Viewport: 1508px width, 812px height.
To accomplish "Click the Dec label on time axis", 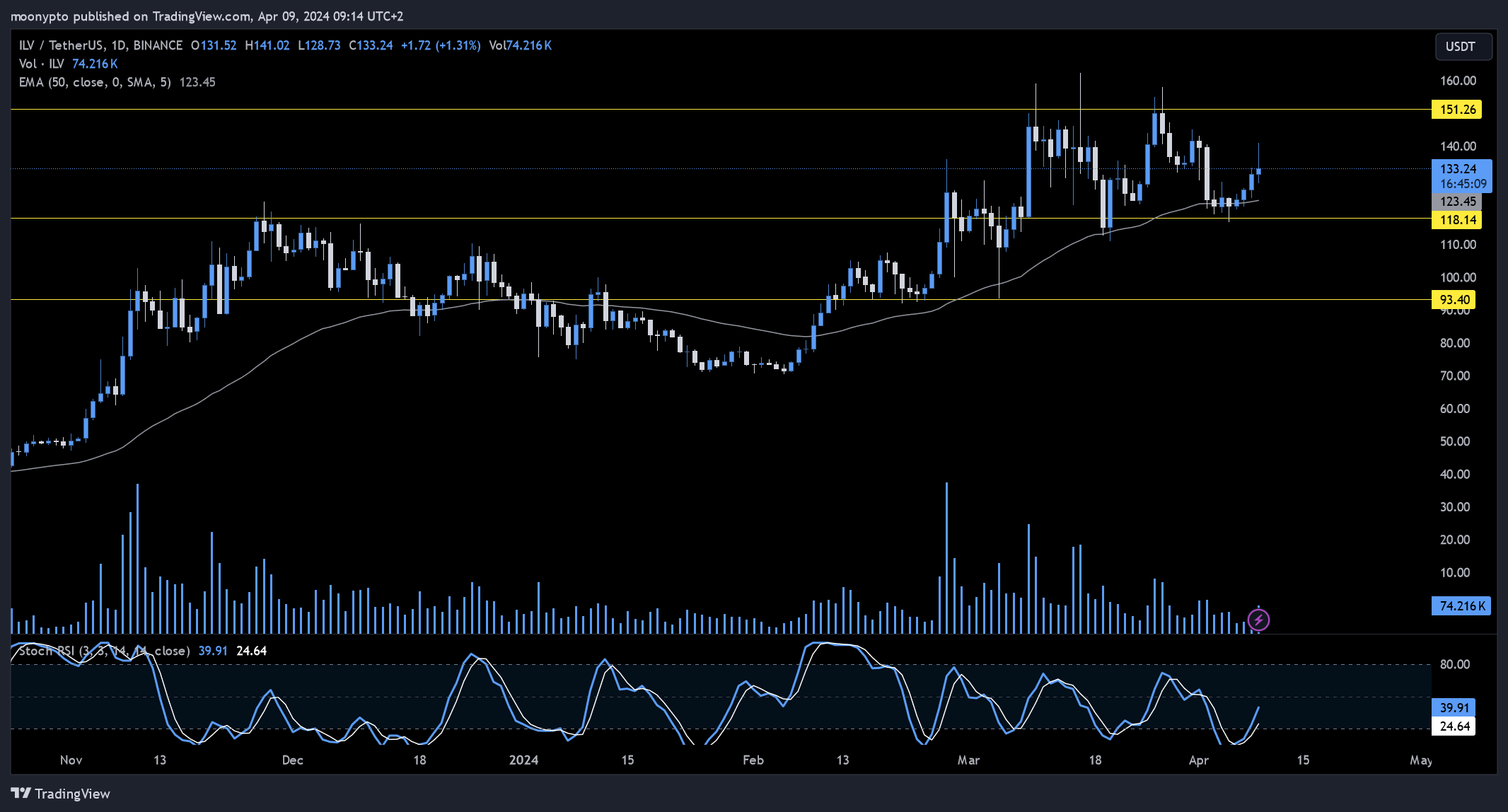I will click(292, 760).
